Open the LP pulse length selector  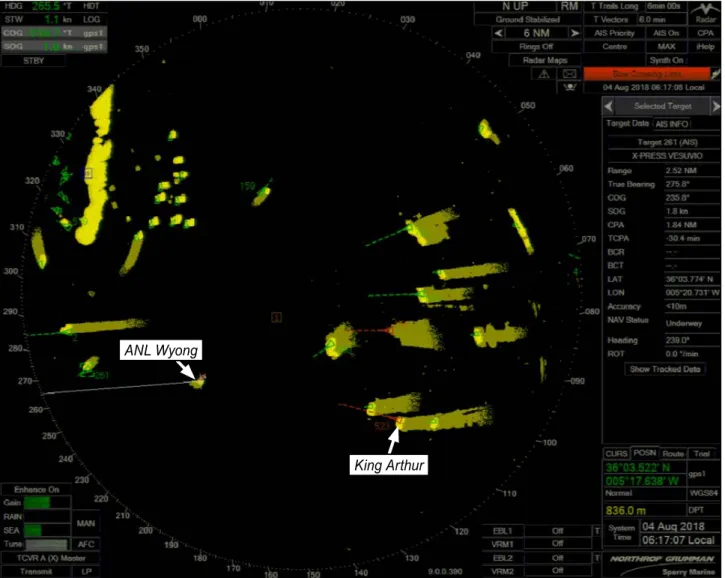point(86,572)
